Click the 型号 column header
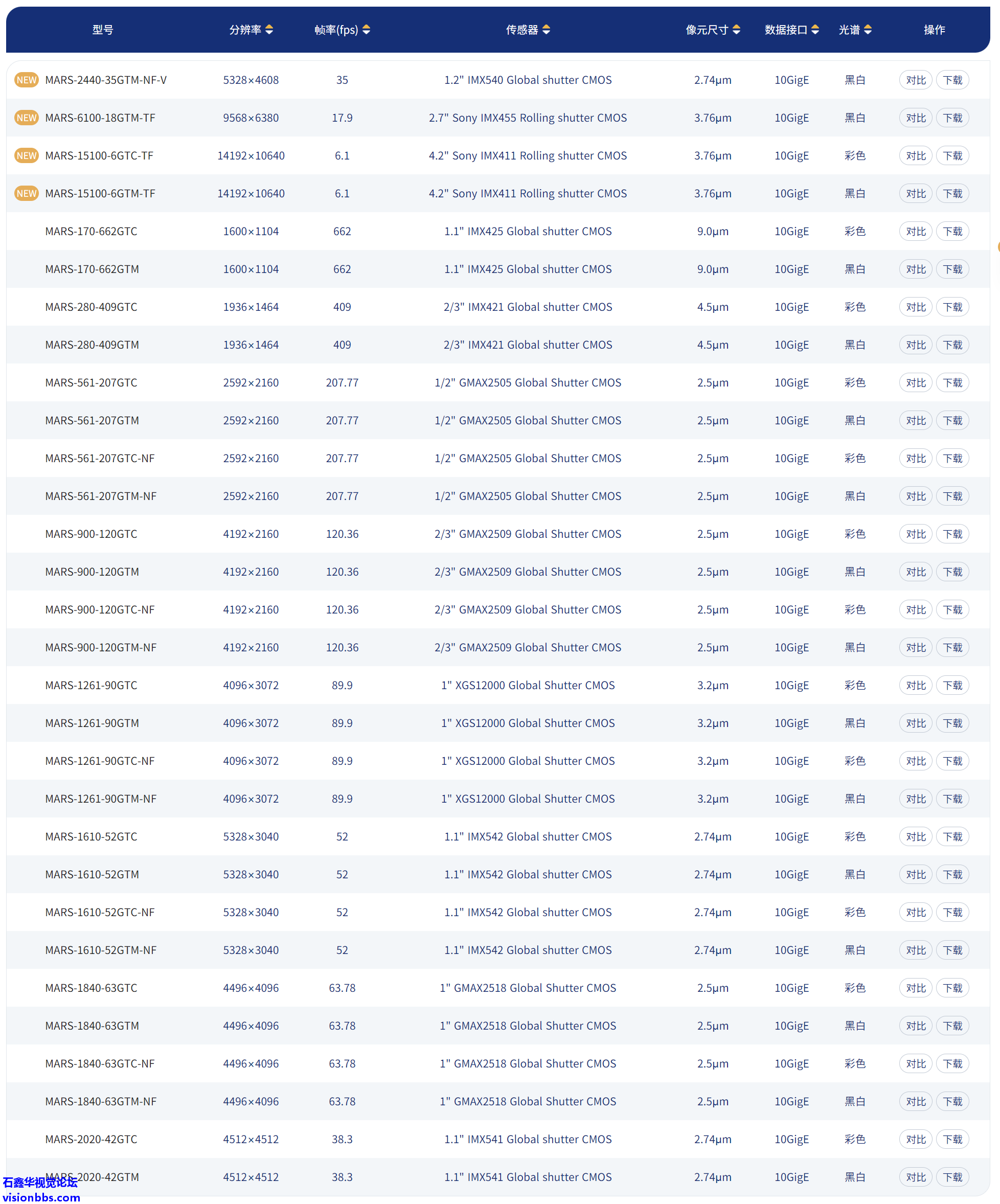Viewport: 1000px width, 1204px height. point(103,30)
